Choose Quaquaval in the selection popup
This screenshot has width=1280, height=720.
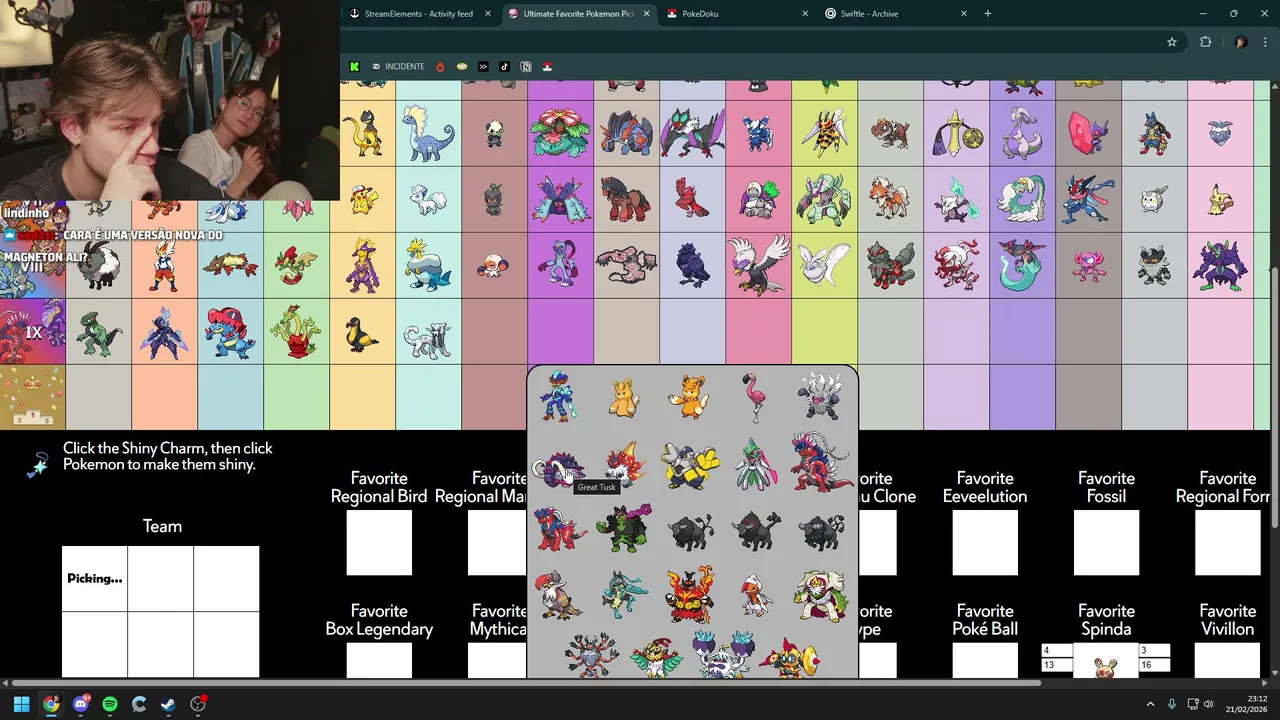tap(558, 395)
